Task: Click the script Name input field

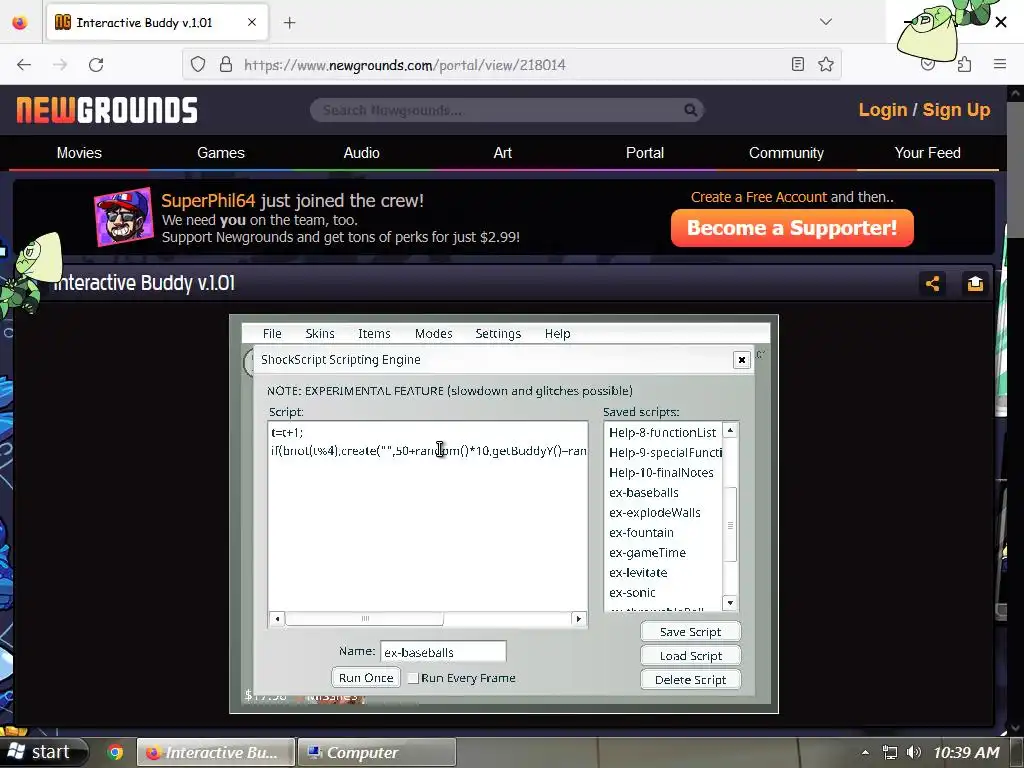Action: click(443, 652)
